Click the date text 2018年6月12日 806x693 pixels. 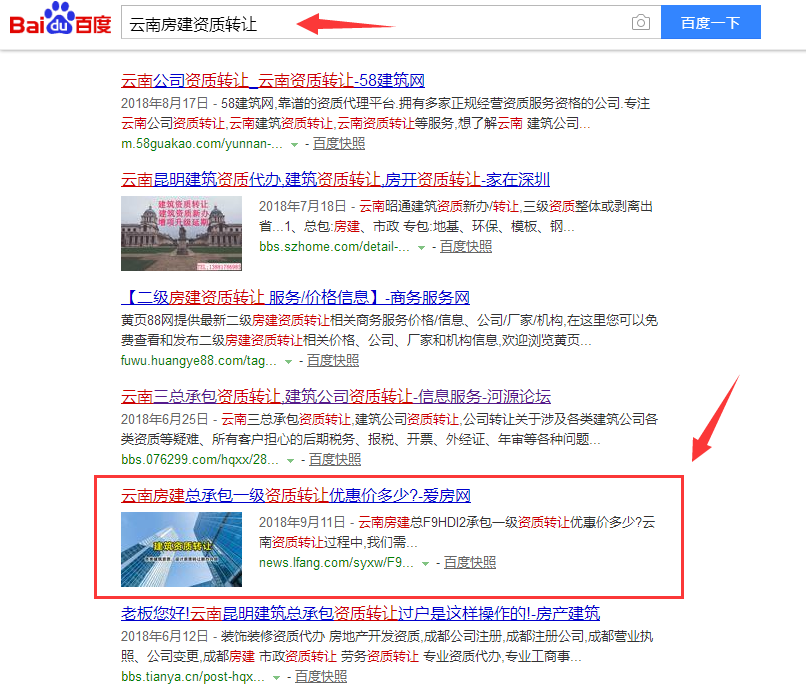coord(164,636)
